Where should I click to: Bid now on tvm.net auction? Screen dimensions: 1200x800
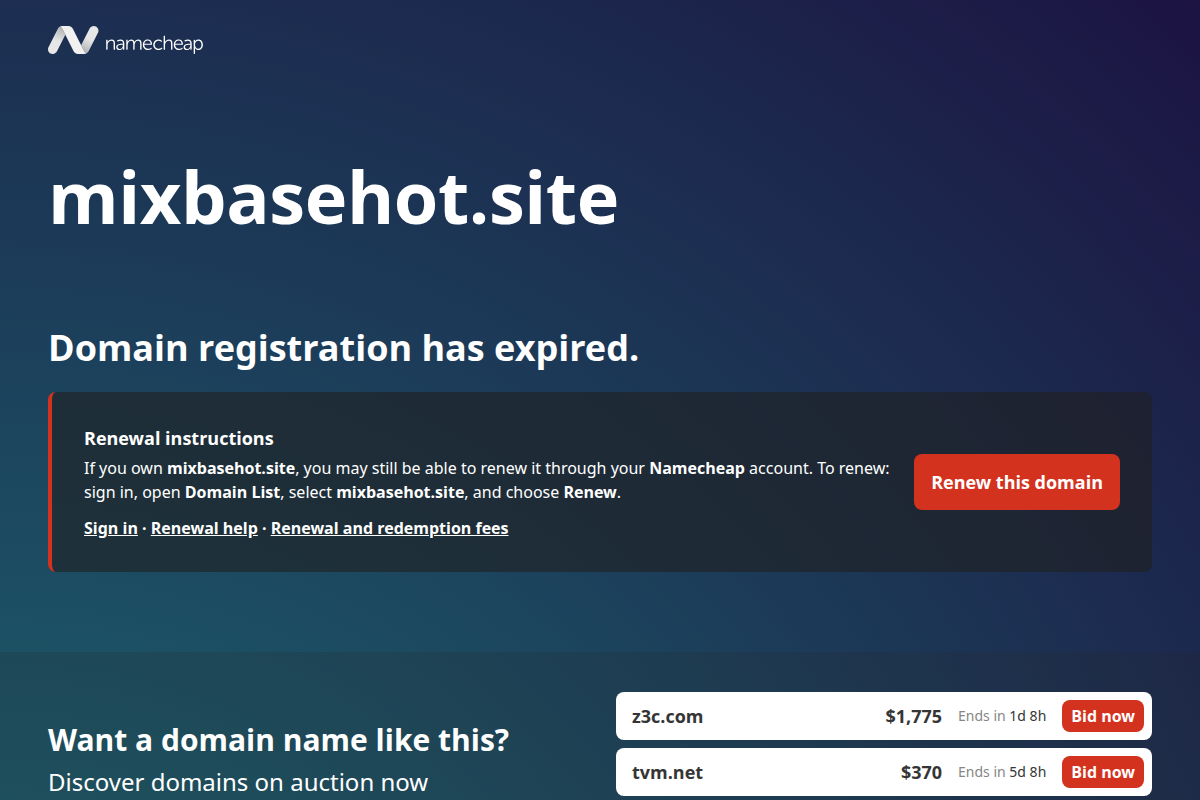tap(1103, 772)
